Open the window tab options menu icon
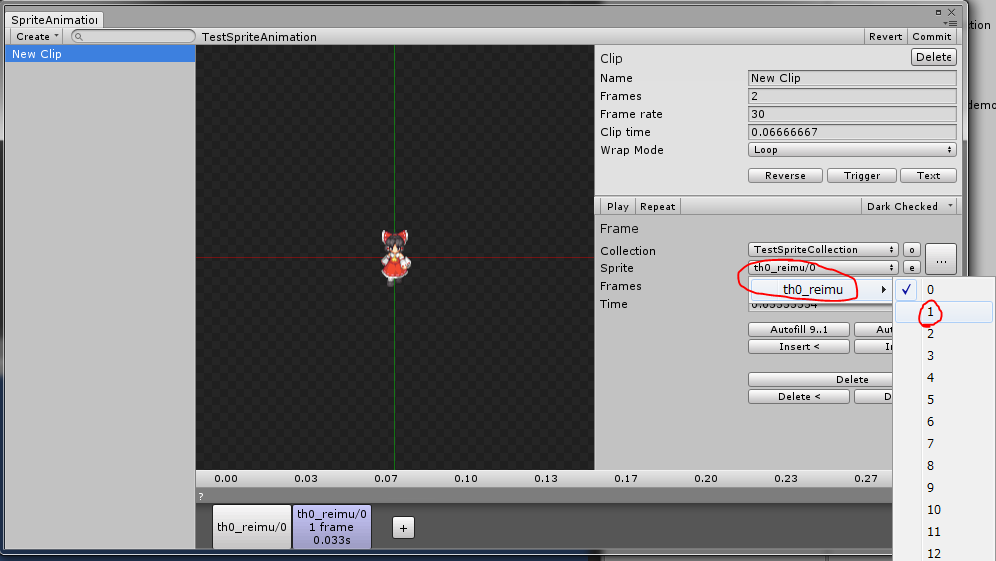The width and height of the screenshot is (996, 561). (x=951, y=24)
